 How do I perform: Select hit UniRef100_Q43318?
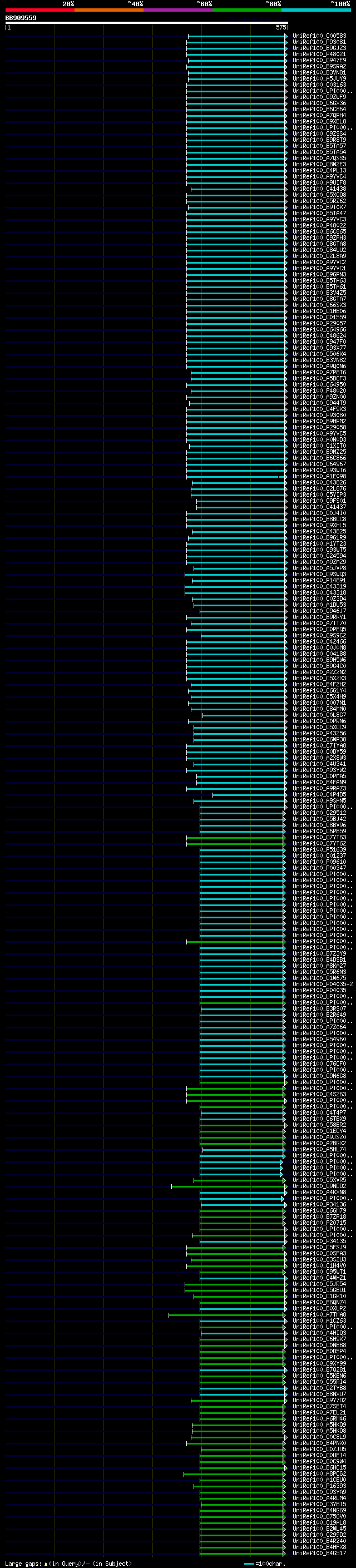(319, 593)
